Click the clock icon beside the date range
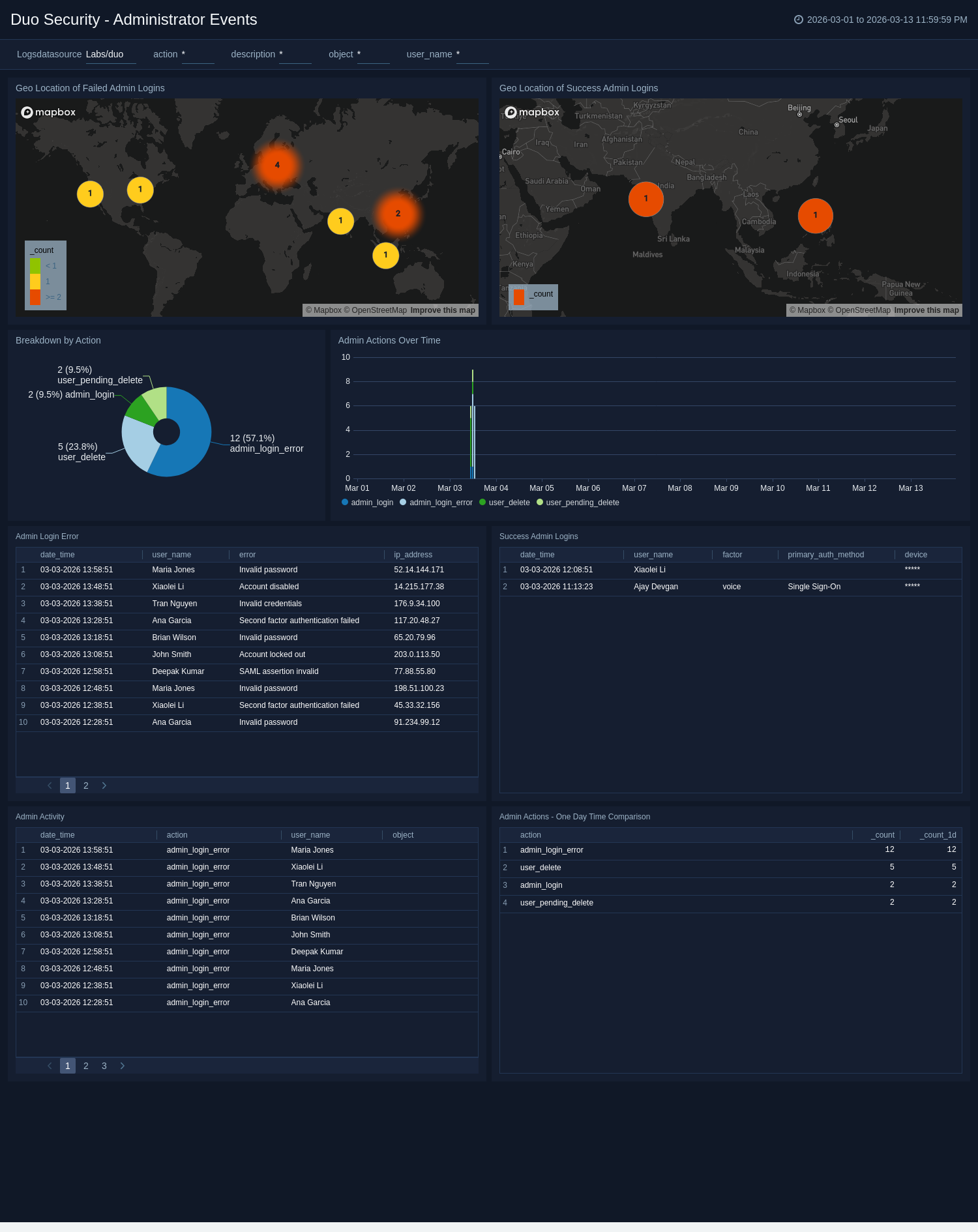 (x=798, y=20)
